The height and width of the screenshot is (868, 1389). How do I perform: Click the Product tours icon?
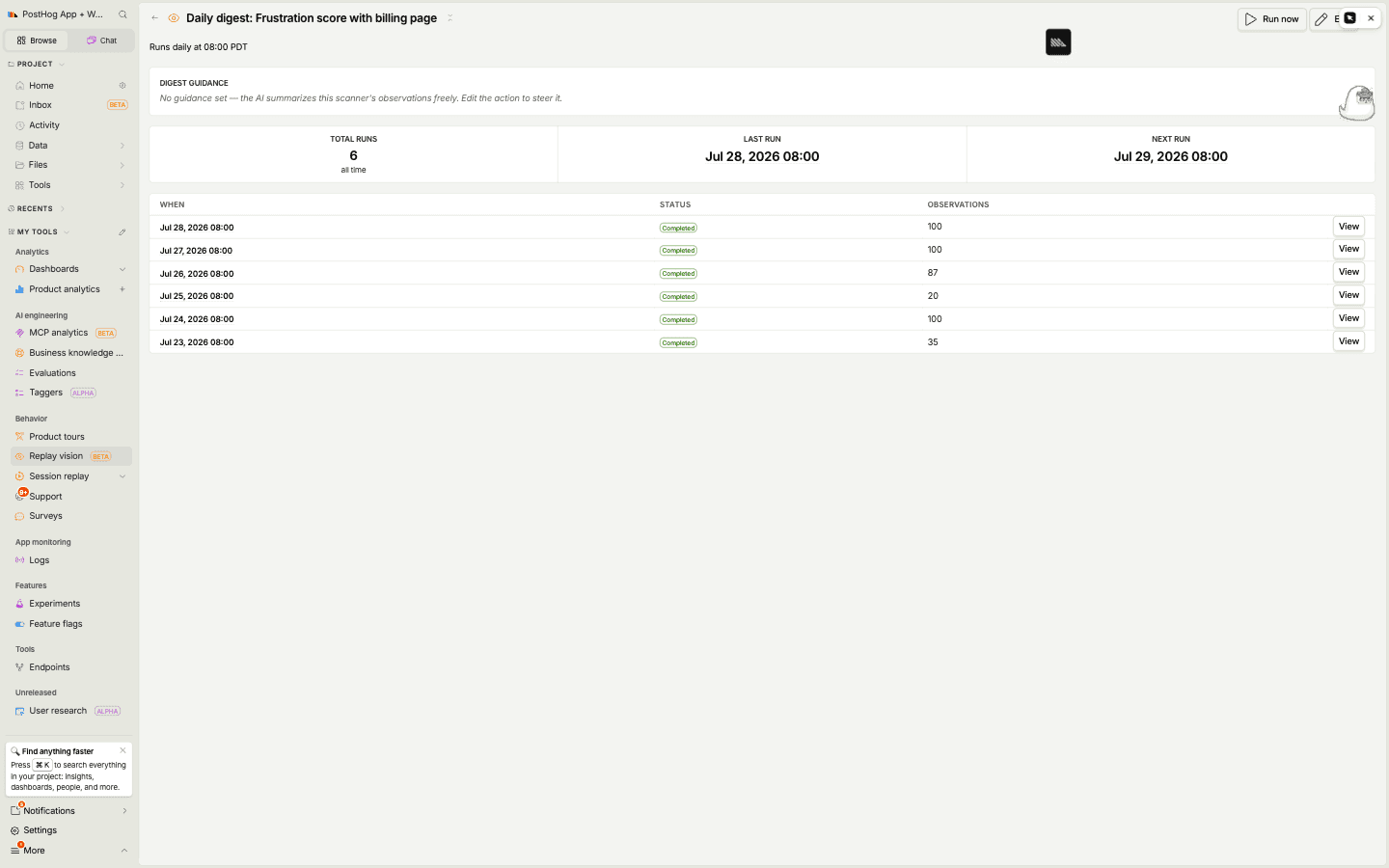point(19,437)
